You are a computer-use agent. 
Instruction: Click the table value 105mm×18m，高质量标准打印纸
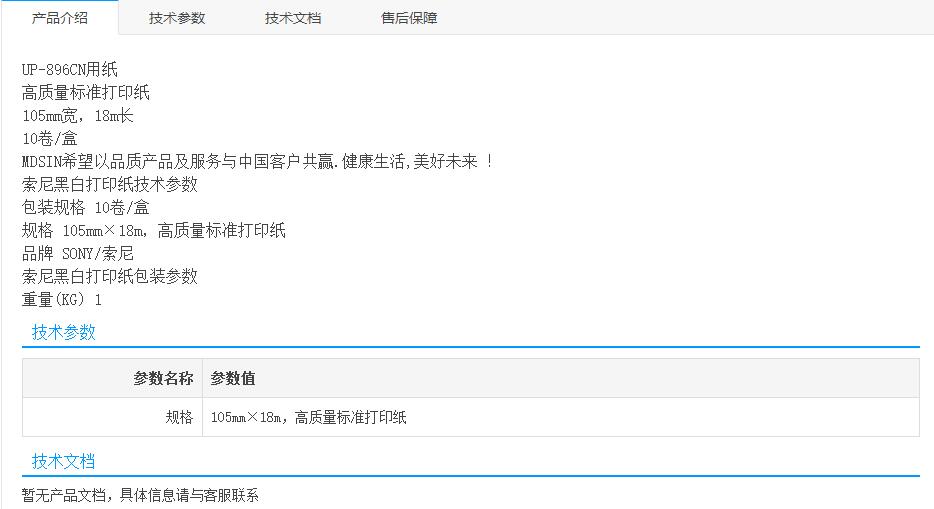(x=309, y=418)
